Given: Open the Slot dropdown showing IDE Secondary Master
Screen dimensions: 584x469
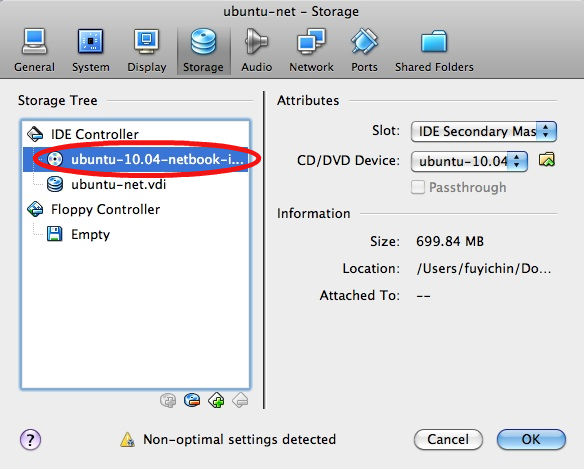Looking at the screenshot, I should (484, 131).
